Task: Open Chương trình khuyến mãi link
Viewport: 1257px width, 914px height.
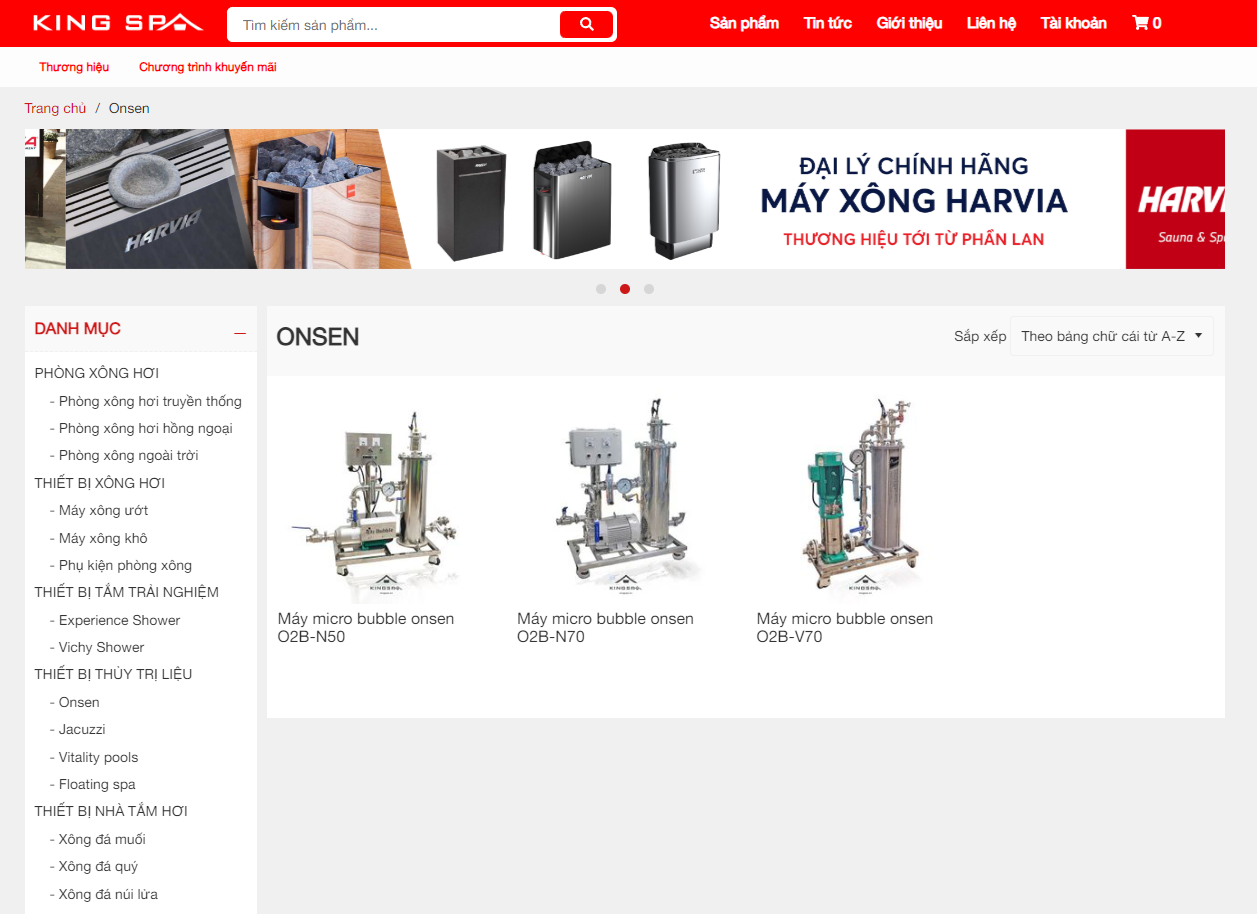Action: pos(207,67)
